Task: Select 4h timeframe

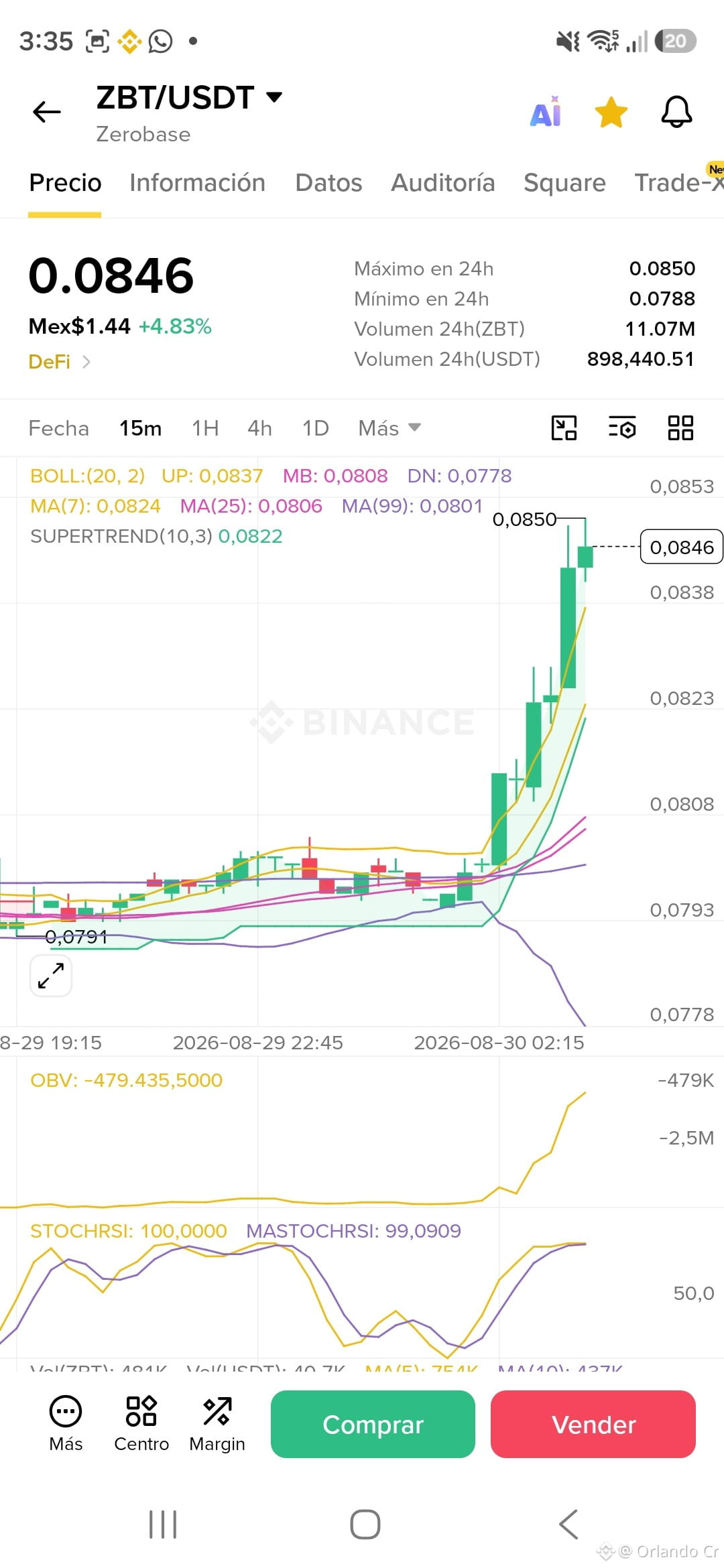Action: pyautogui.click(x=259, y=428)
